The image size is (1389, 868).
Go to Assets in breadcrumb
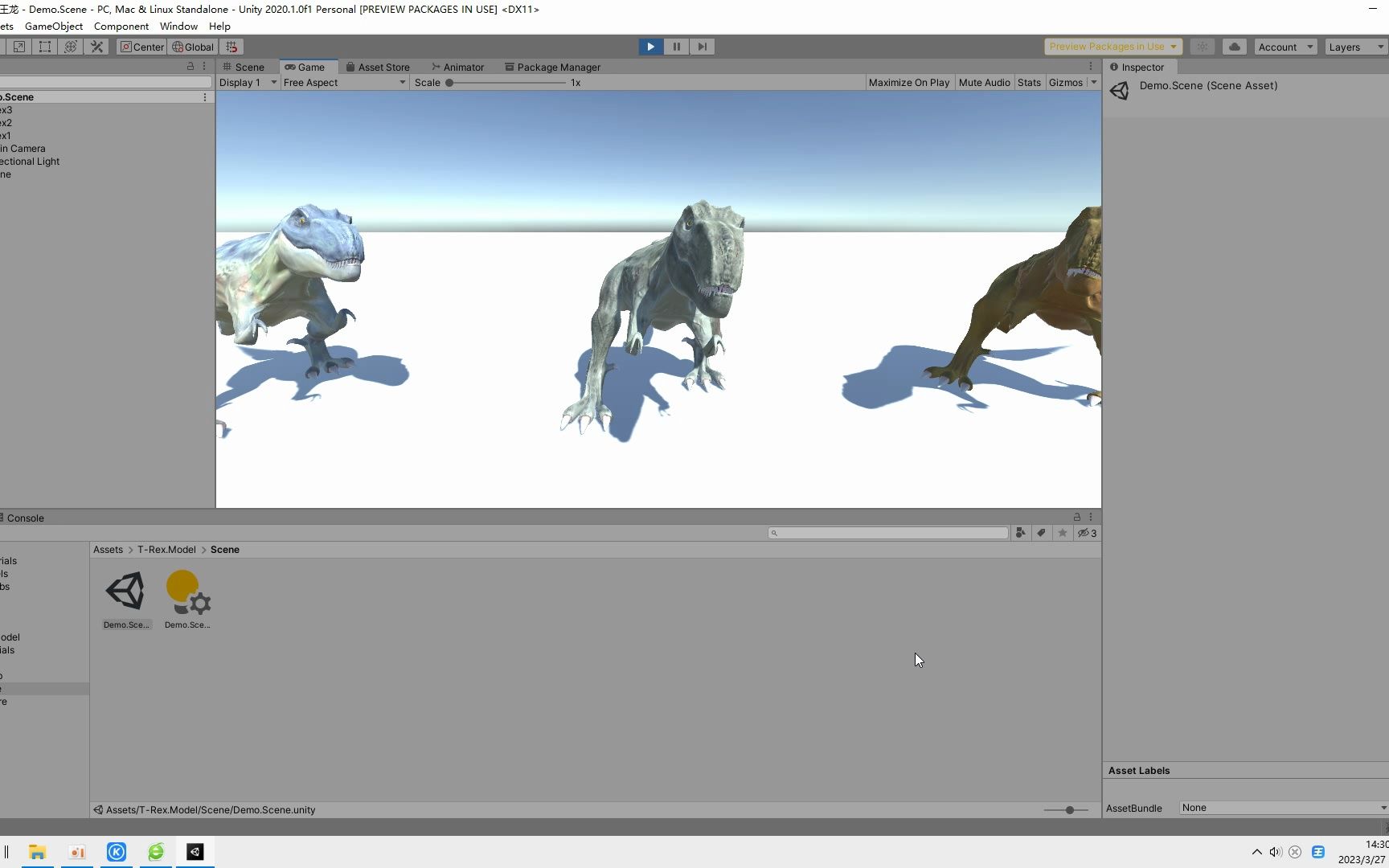click(x=108, y=550)
